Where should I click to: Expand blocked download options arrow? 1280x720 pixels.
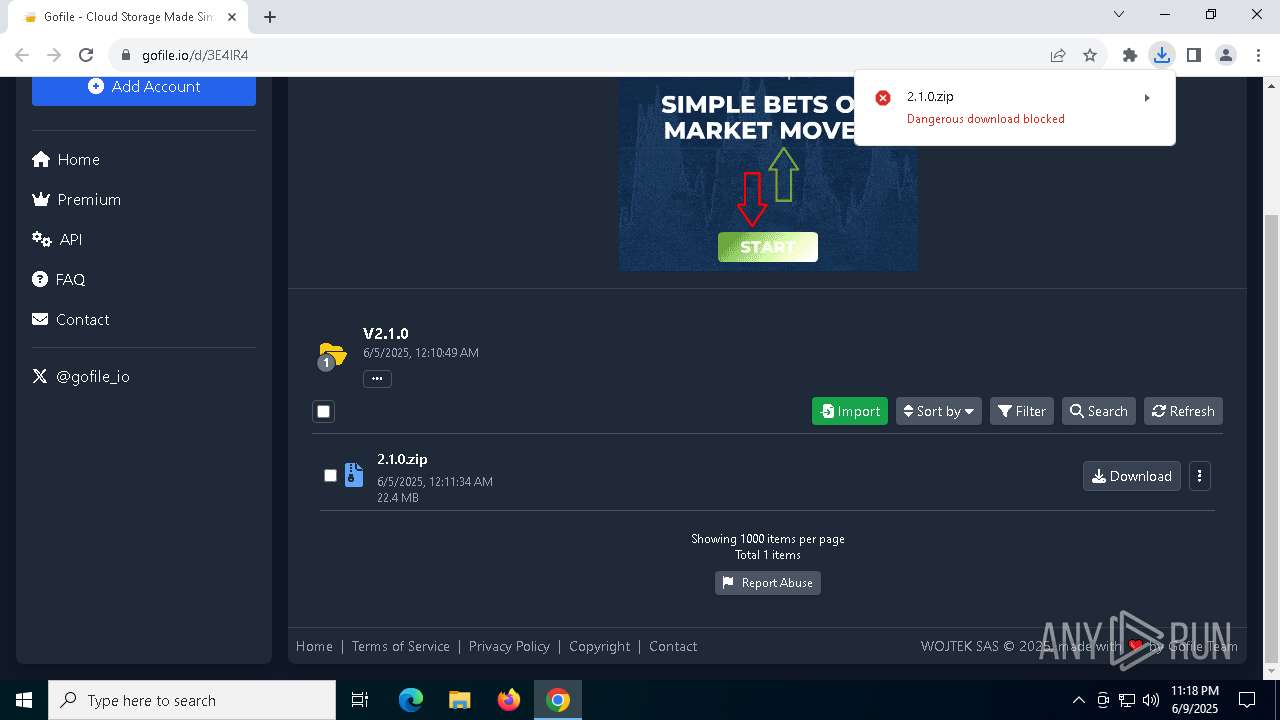1147,98
